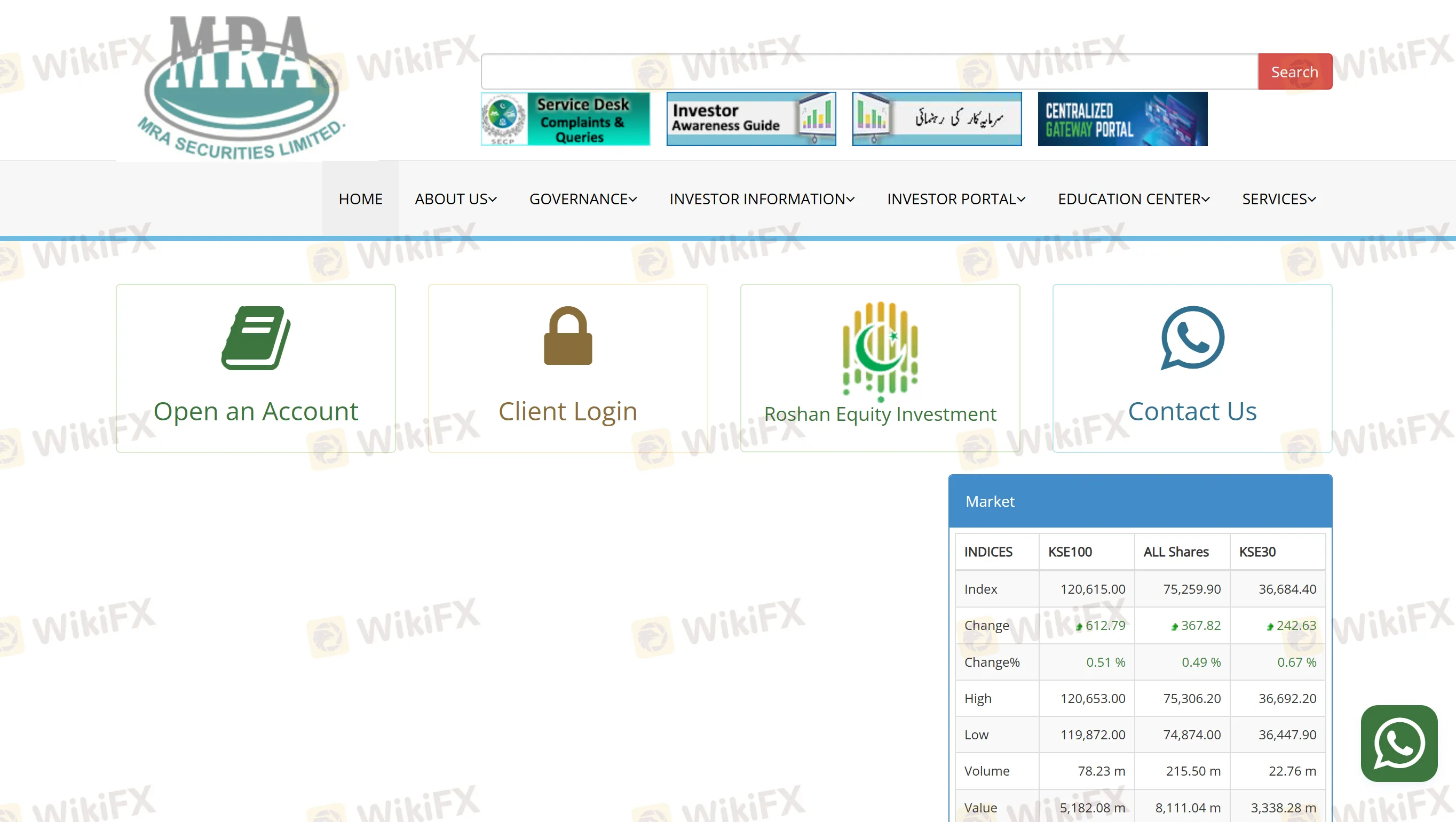Click the KSE100 high value 120,653.00
Image resolution: width=1456 pixels, height=822 pixels.
click(1093, 698)
